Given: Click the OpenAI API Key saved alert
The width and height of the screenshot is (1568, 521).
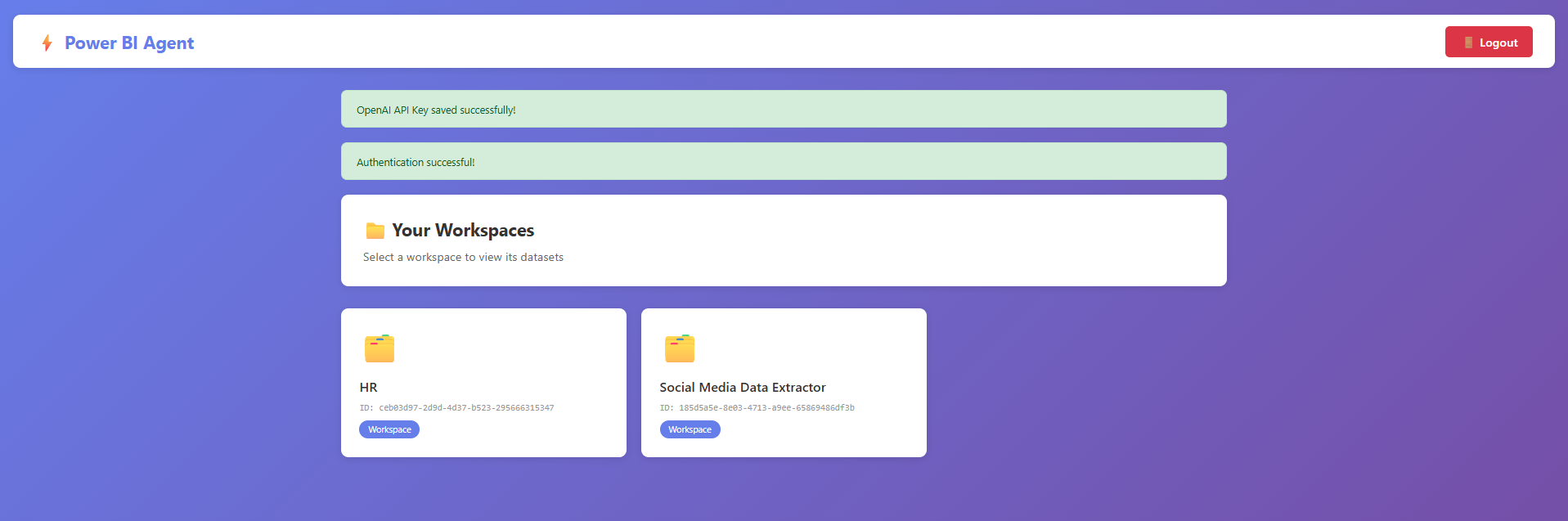Looking at the screenshot, I should pos(784,110).
